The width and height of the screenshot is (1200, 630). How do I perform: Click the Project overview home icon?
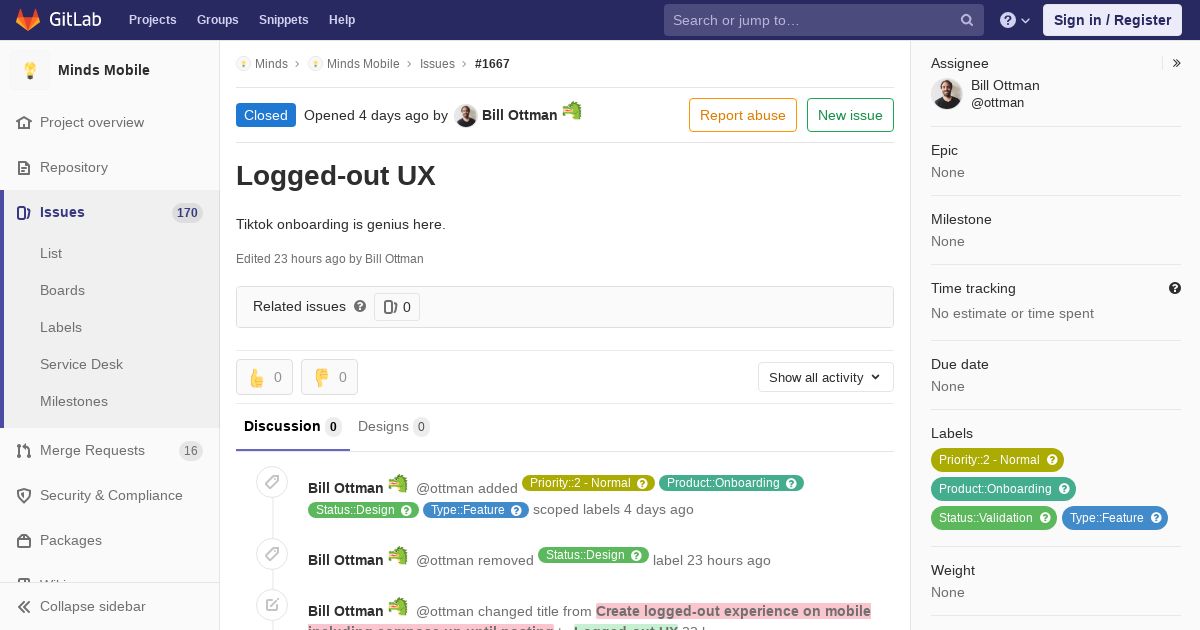tap(24, 122)
